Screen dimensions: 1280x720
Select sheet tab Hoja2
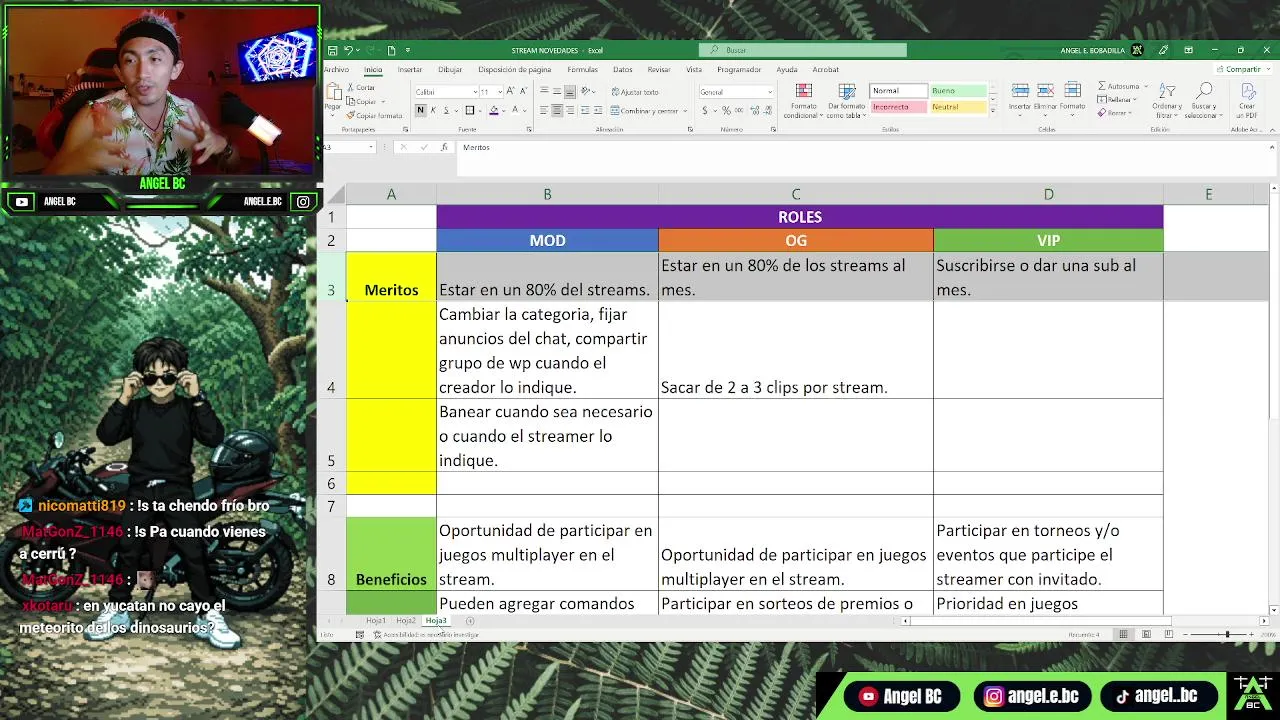click(405, 621)
